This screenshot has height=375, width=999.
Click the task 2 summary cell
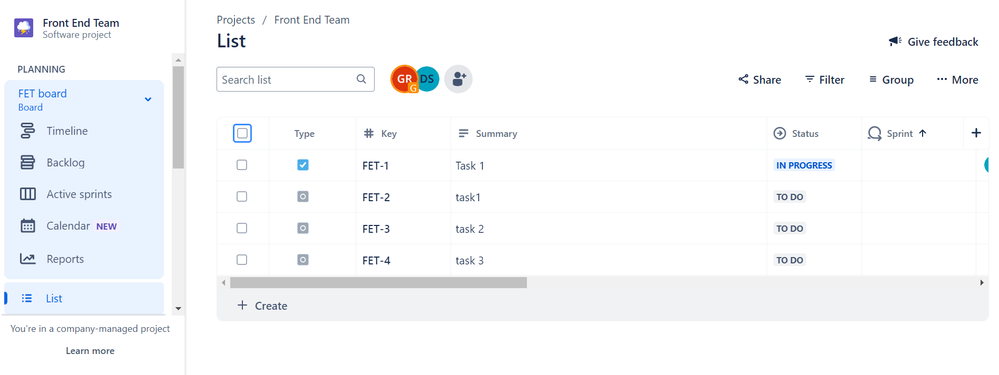[608, 229]
